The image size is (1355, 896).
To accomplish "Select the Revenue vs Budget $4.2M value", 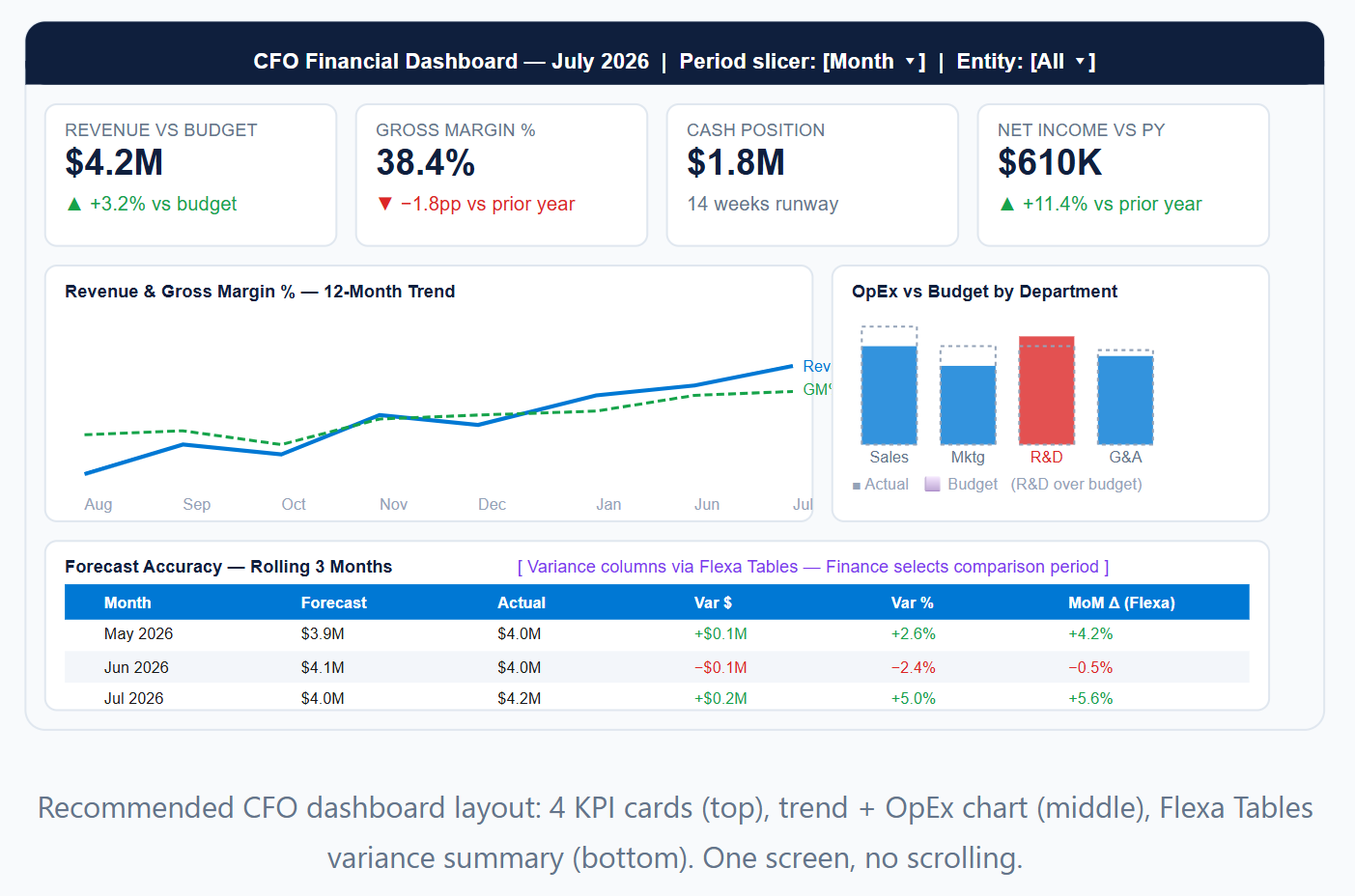I will [114, 163].
